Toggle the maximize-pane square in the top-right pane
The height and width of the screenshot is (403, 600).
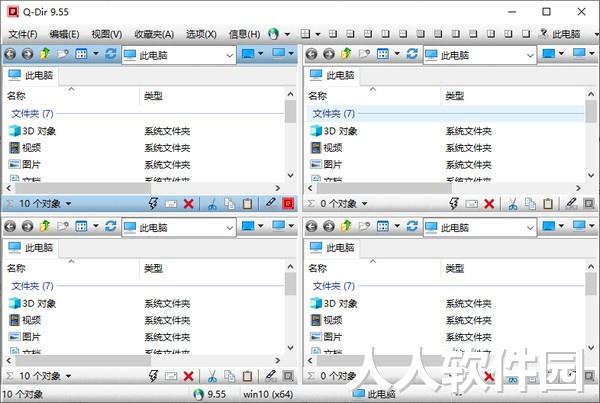(590, 204)
